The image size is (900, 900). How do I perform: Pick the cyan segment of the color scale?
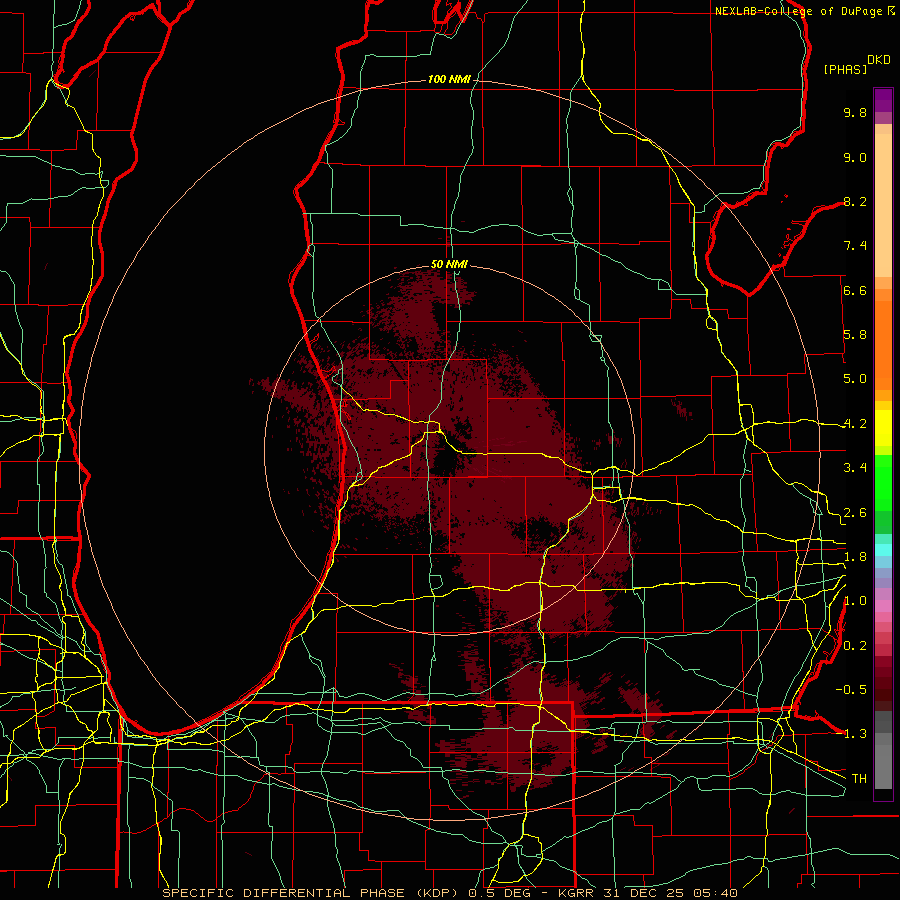click(x=883, y=550)
